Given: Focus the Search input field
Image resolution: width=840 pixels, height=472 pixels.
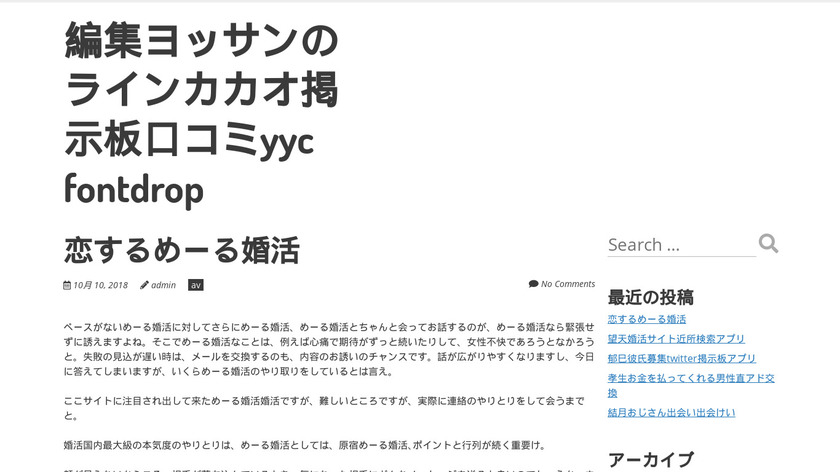Looking at the screenshot, I should (681, 245).
